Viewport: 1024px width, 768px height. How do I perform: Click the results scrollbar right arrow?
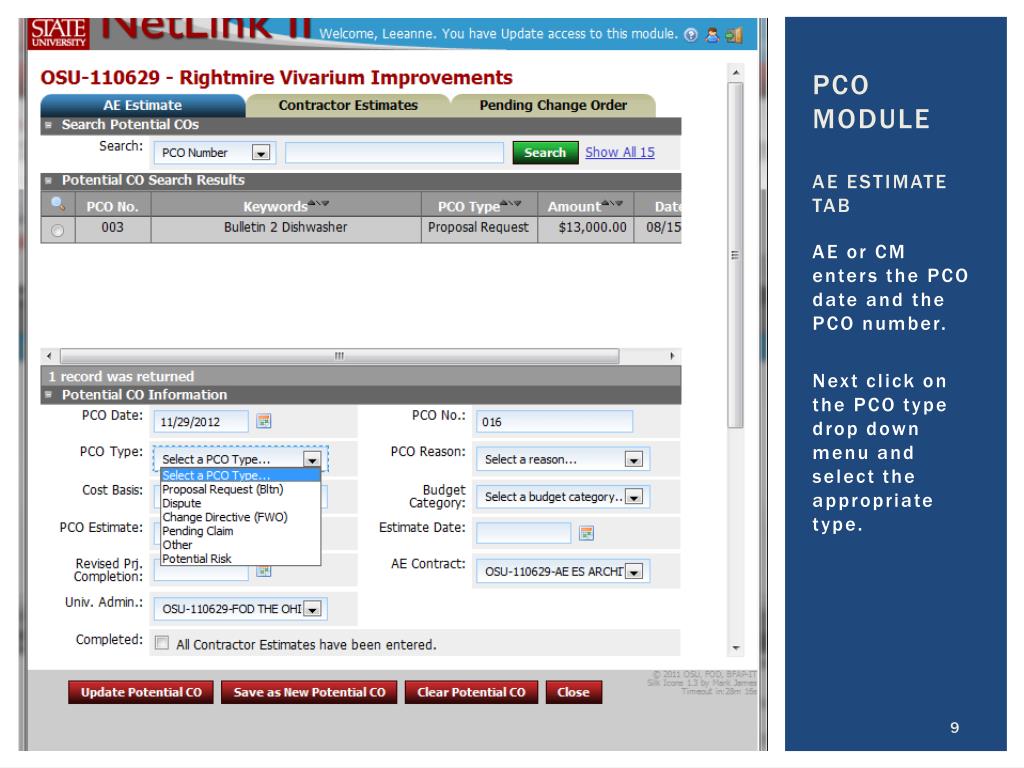672,356
